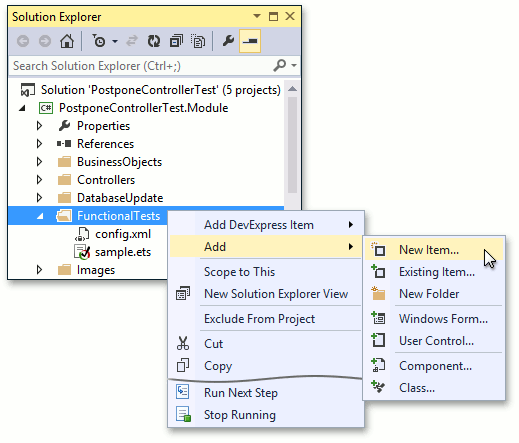Image resolution: width=519 pixels, height=443 pixels.
Task: Click Component... in Add submenu
Action: click(434, 366)
